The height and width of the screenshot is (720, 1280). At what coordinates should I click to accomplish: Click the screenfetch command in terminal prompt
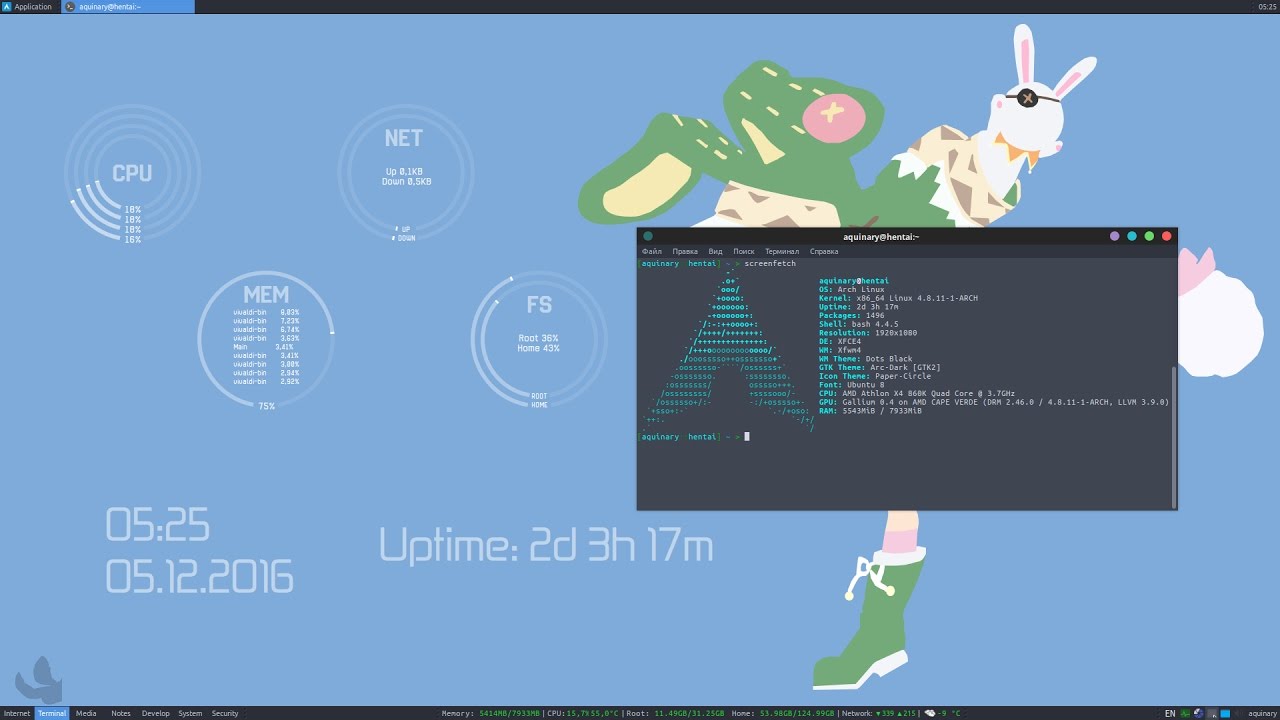770,263
